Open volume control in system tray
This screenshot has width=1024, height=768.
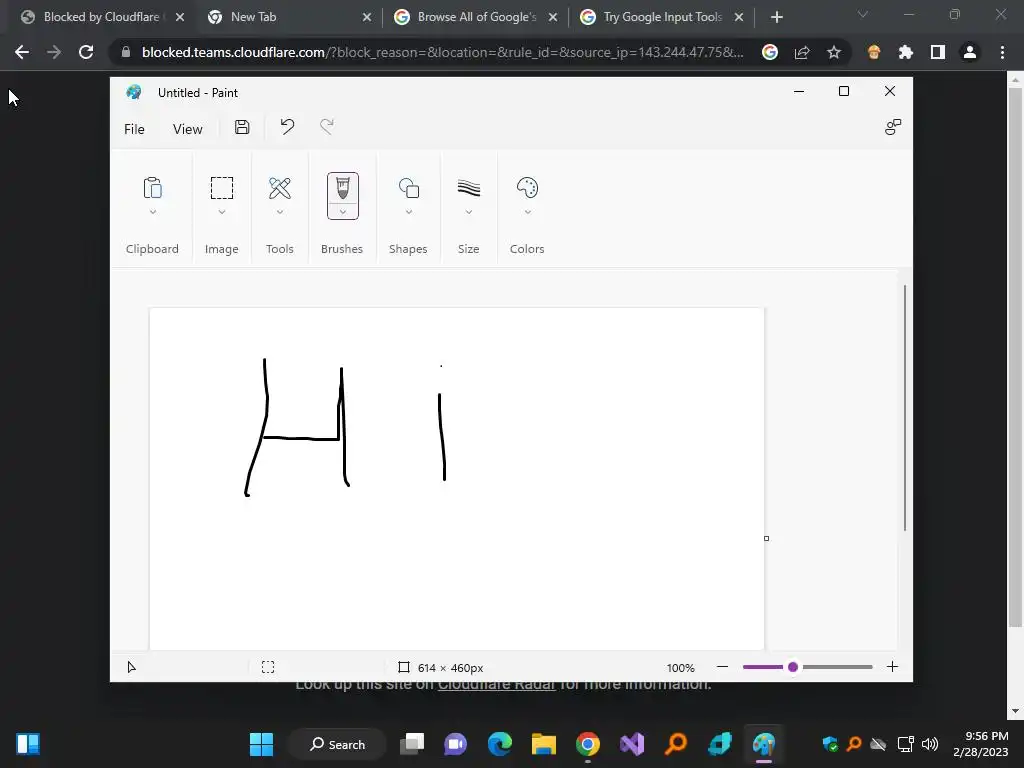click(929, 744)
